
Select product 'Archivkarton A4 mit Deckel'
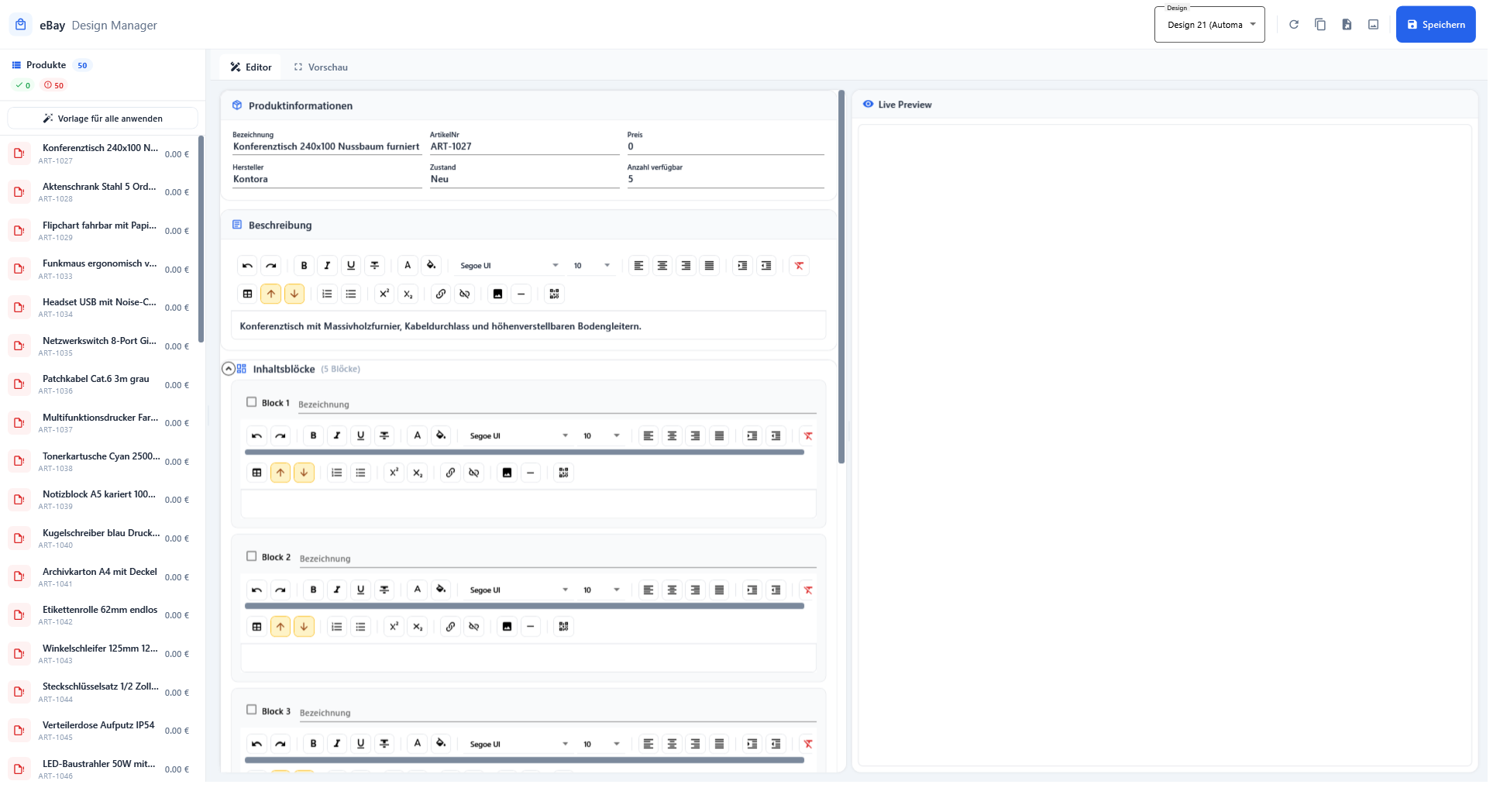pyautogui.click(x=99, y=577)
